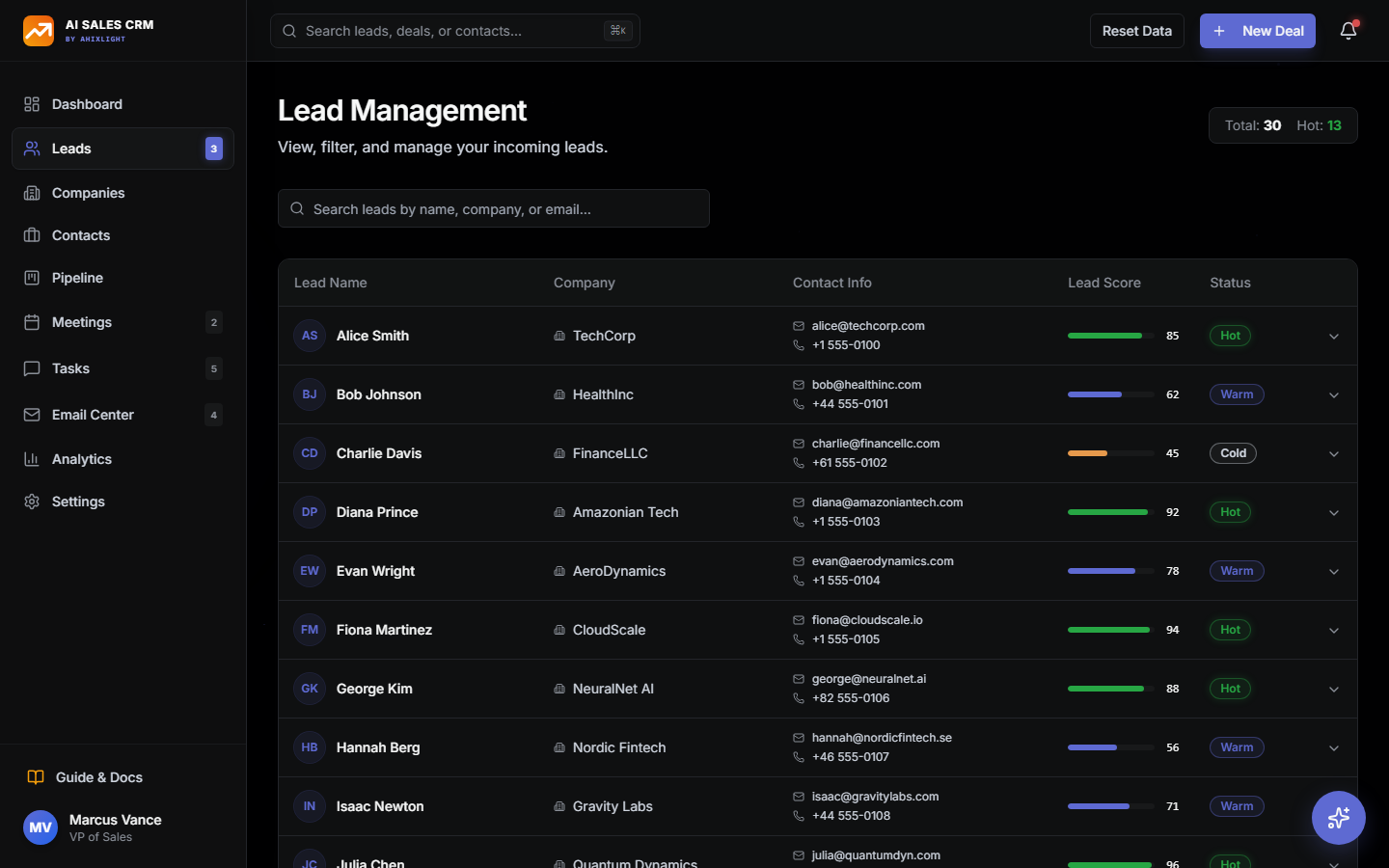Viewport: 1389px width, 868px height.
Task: Click the Pipeline icon in sidebar
Action: (x=32, y=278)
